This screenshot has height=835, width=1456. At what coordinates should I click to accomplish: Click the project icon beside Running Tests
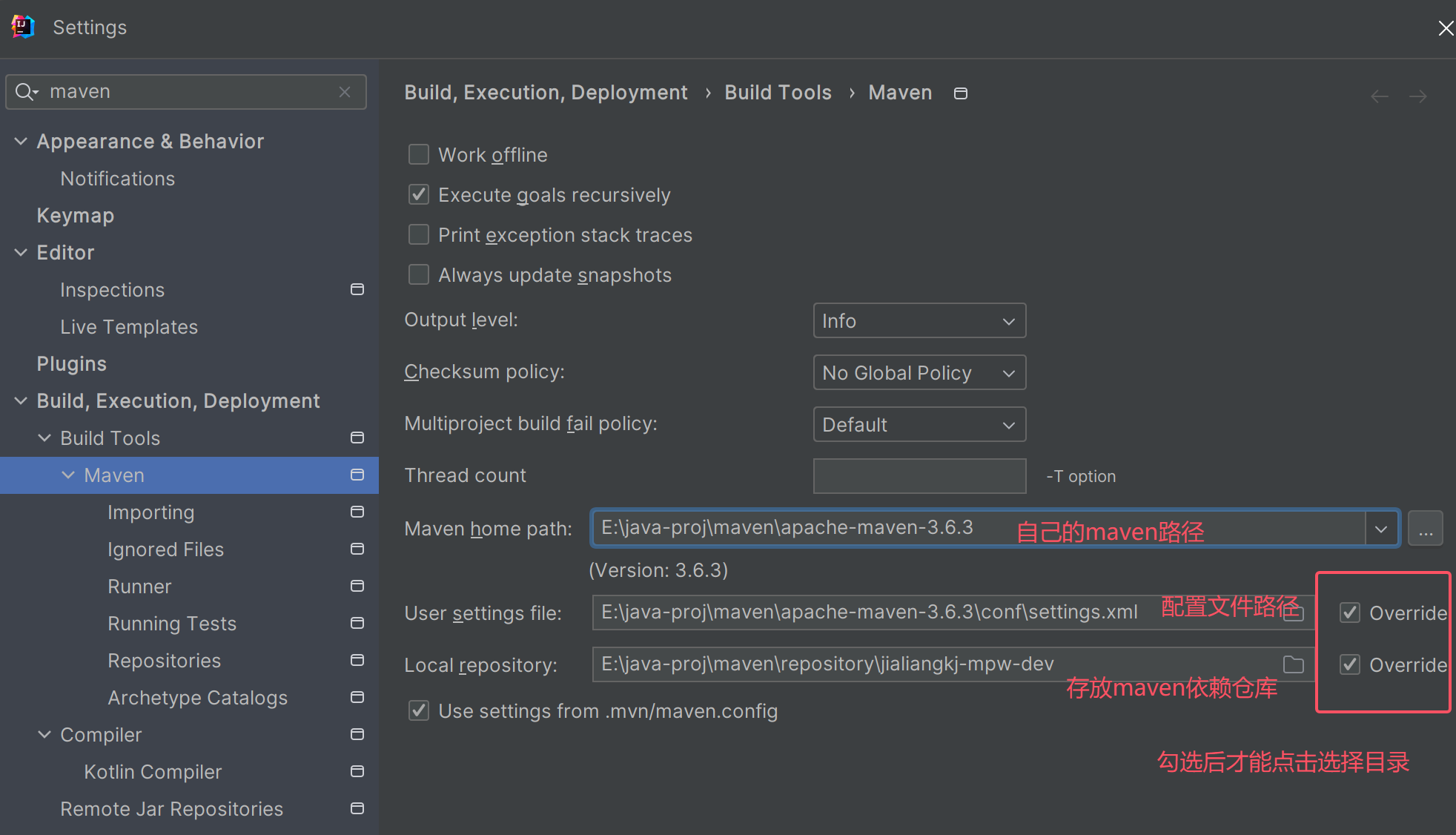click(357, 623)
